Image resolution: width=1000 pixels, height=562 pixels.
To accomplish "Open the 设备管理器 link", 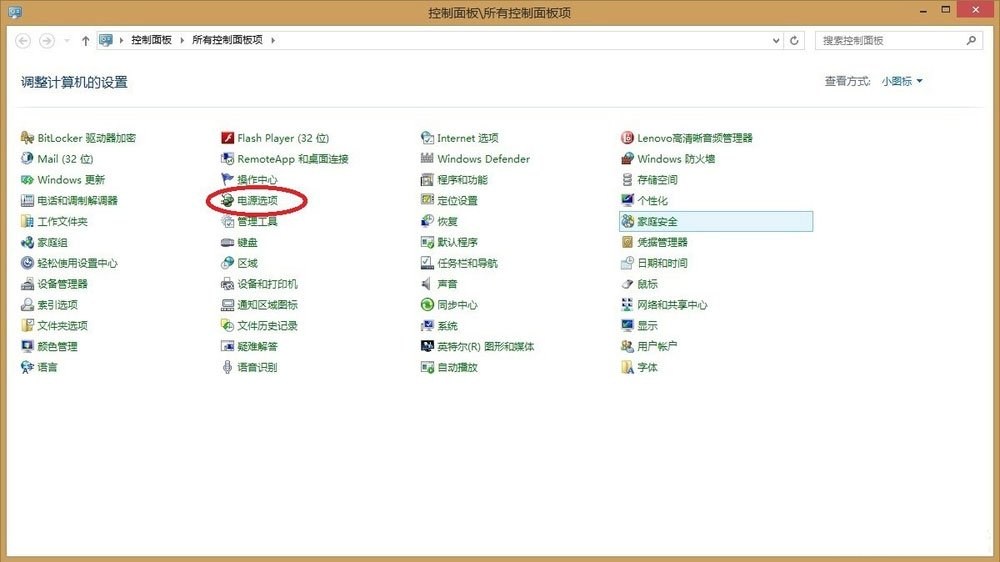I will coord(62,284).
